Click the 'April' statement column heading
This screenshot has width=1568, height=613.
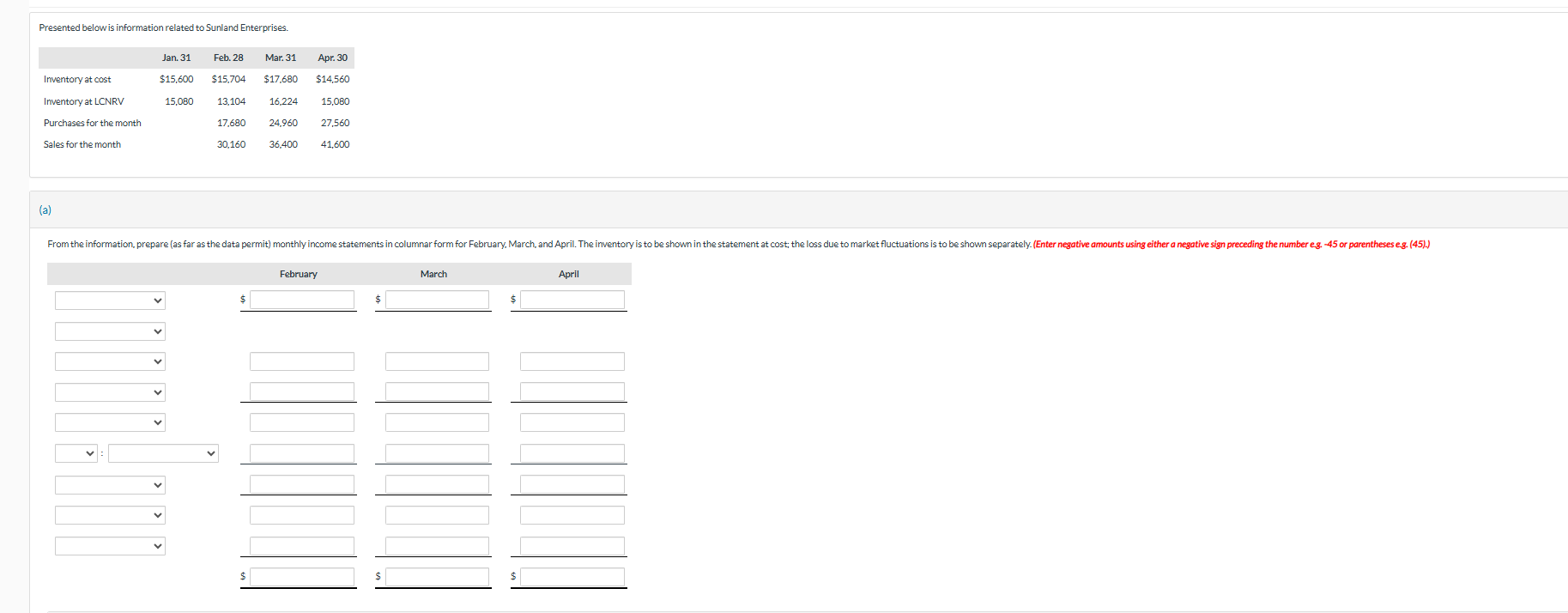click(569, 274)
